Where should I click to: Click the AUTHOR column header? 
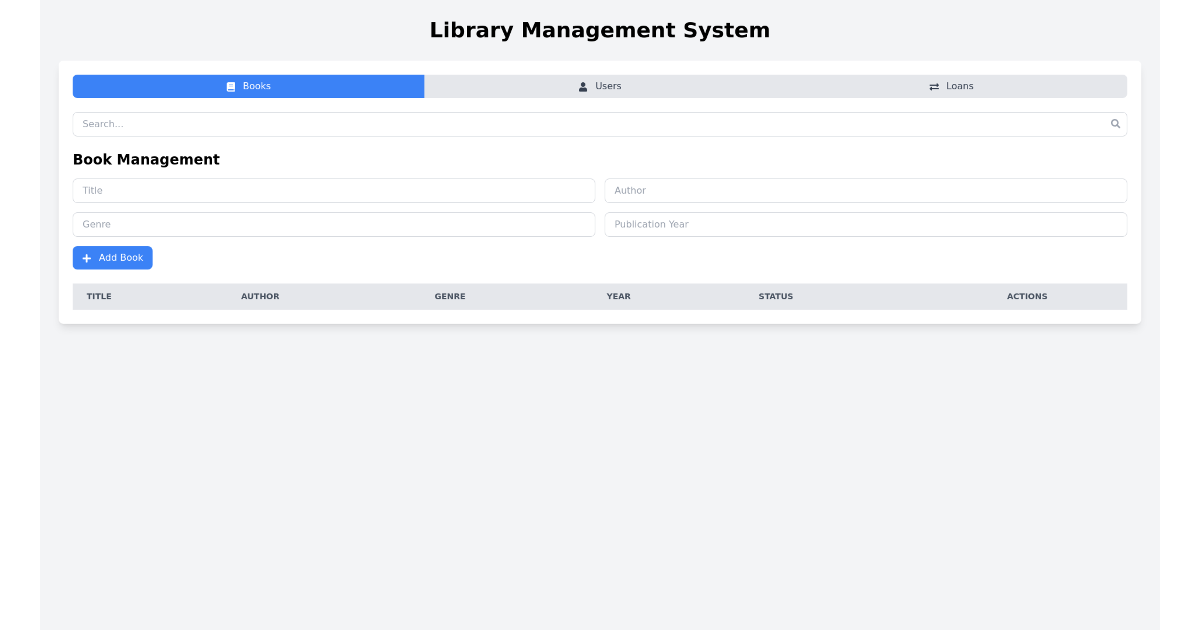260,296
